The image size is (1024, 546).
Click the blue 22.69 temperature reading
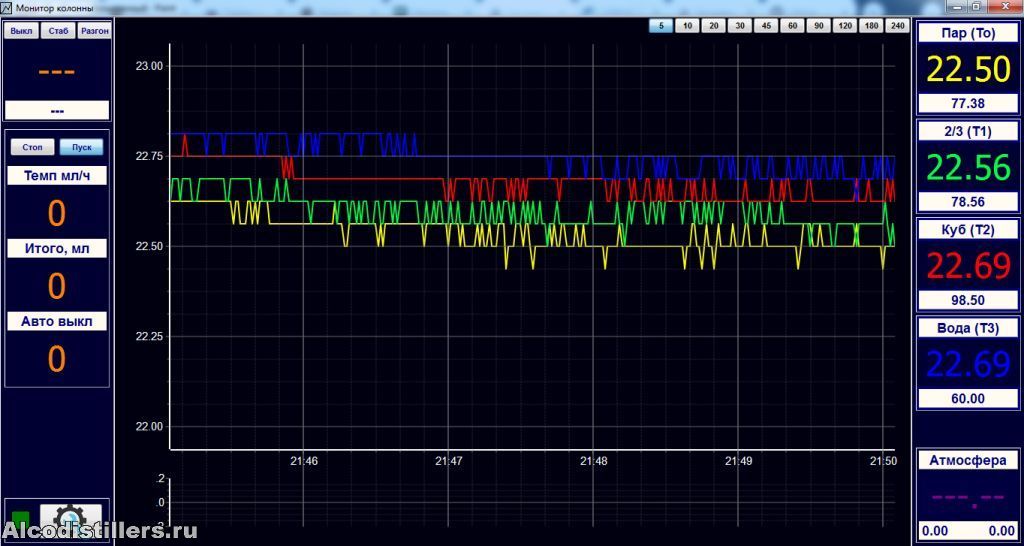[968, 364]
